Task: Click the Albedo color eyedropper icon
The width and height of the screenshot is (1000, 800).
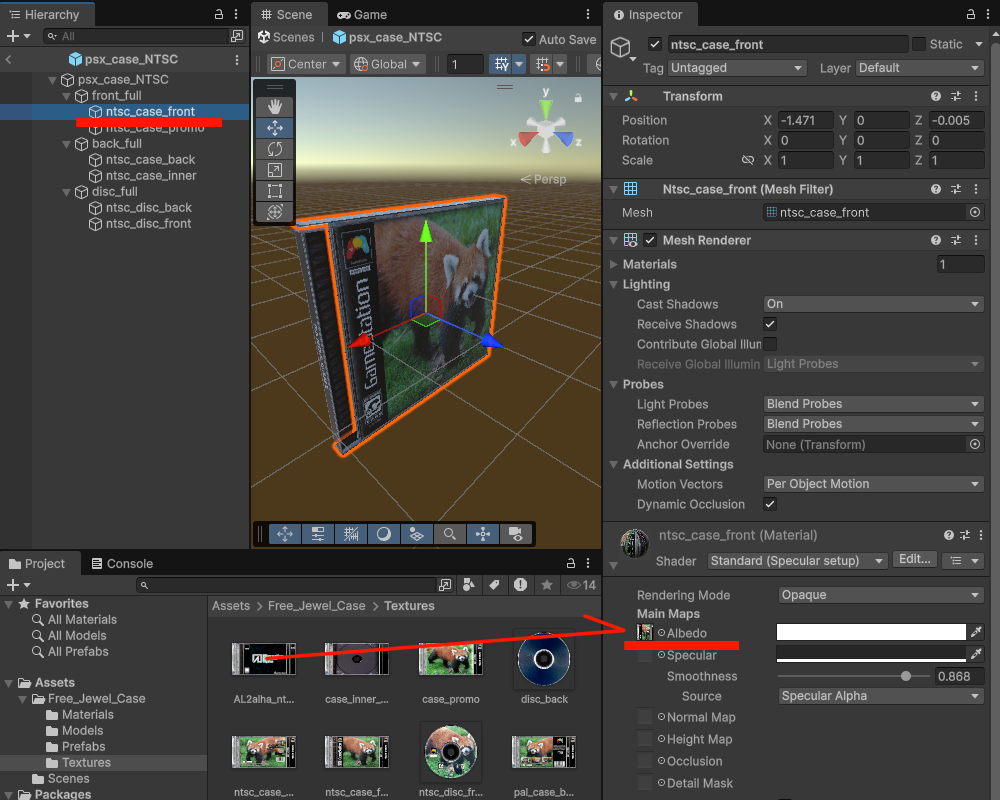Action: [977, 632]
